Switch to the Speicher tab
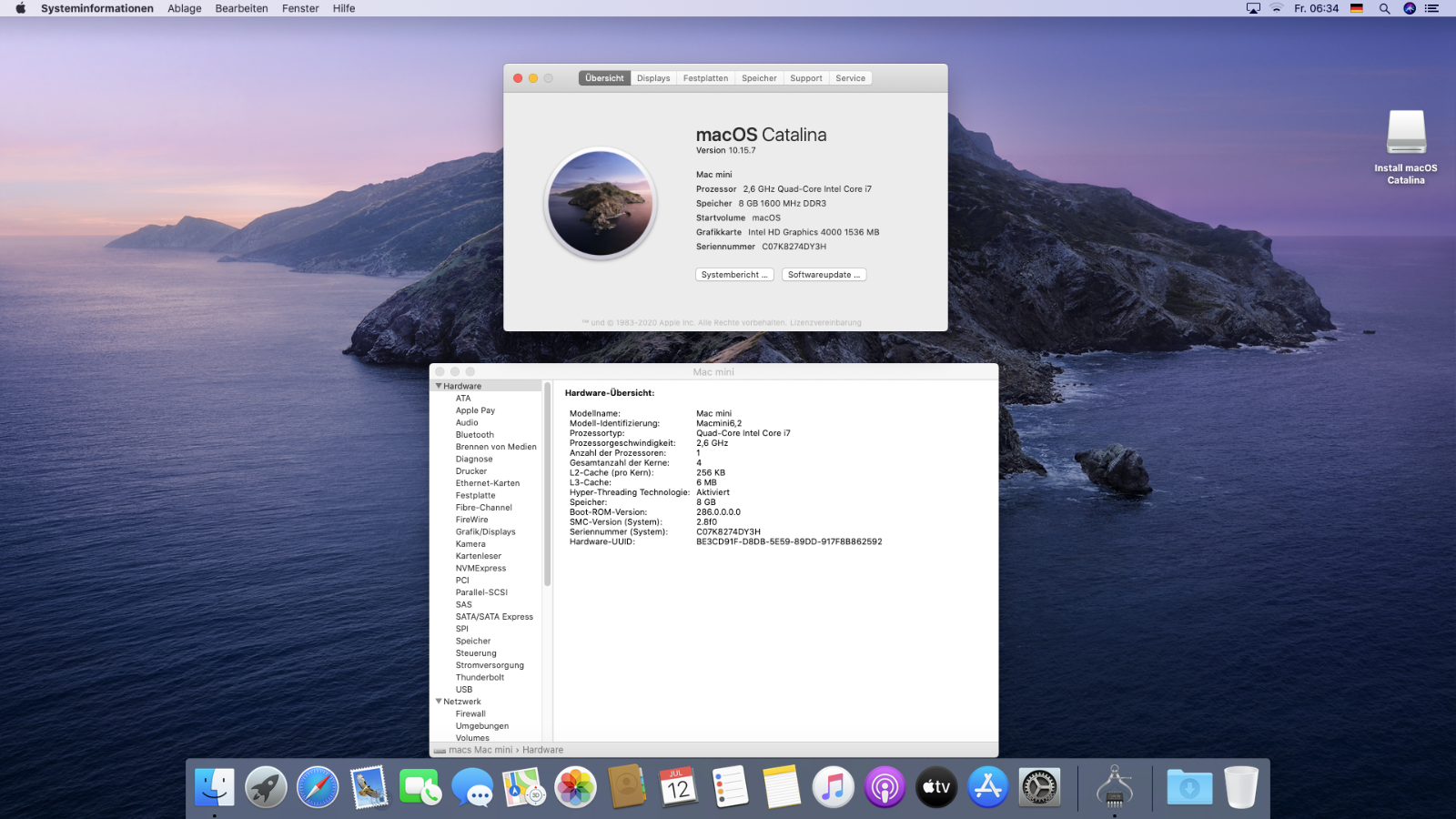 coord(759,78)
